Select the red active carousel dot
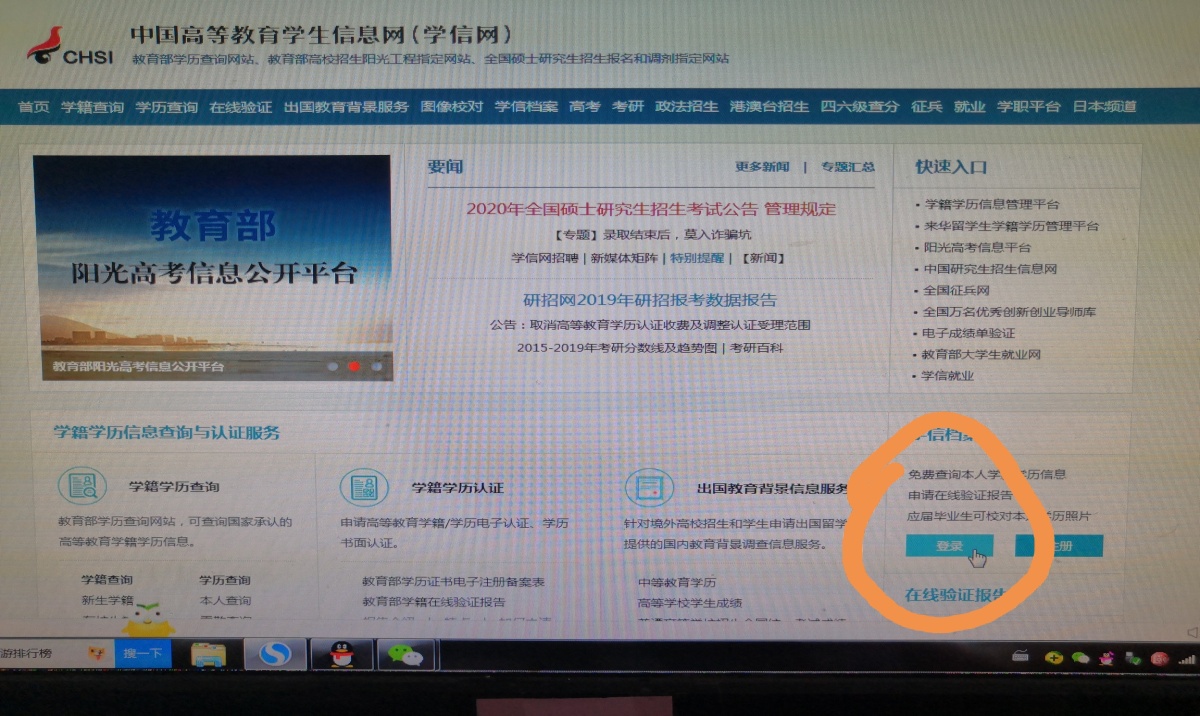The image size is (1200, 716). (353, 367)
